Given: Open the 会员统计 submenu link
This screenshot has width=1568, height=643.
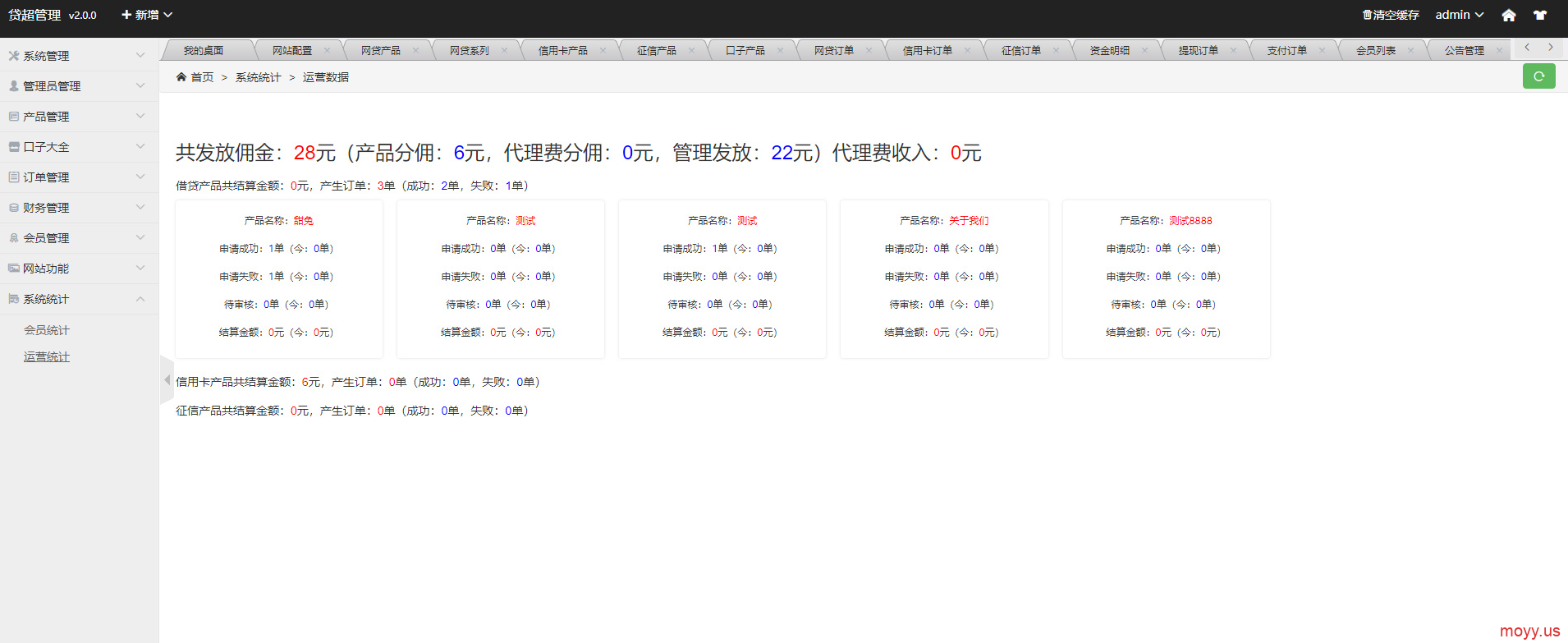Looking at the screenshot, I should (x=47, y=330).
